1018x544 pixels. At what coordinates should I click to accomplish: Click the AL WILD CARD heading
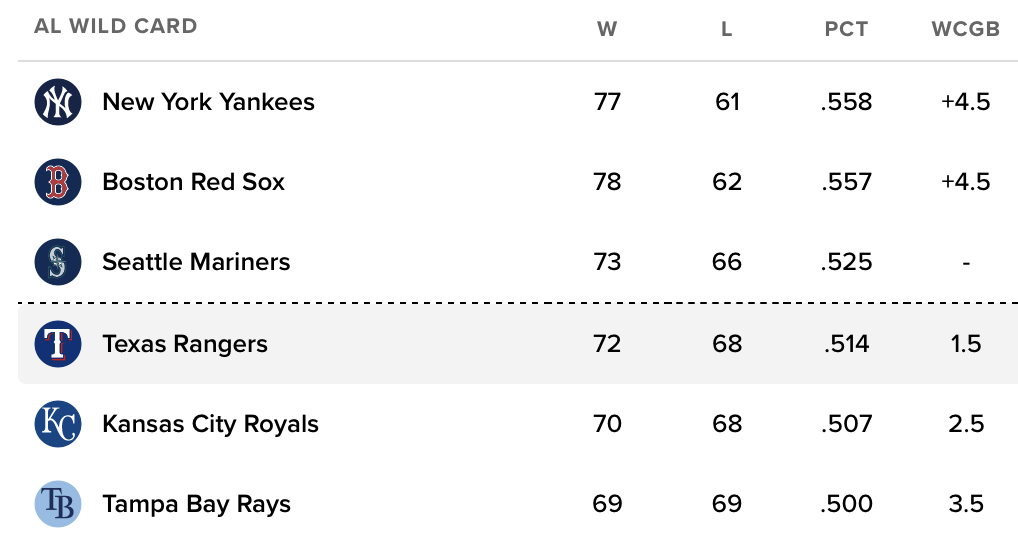116,27
